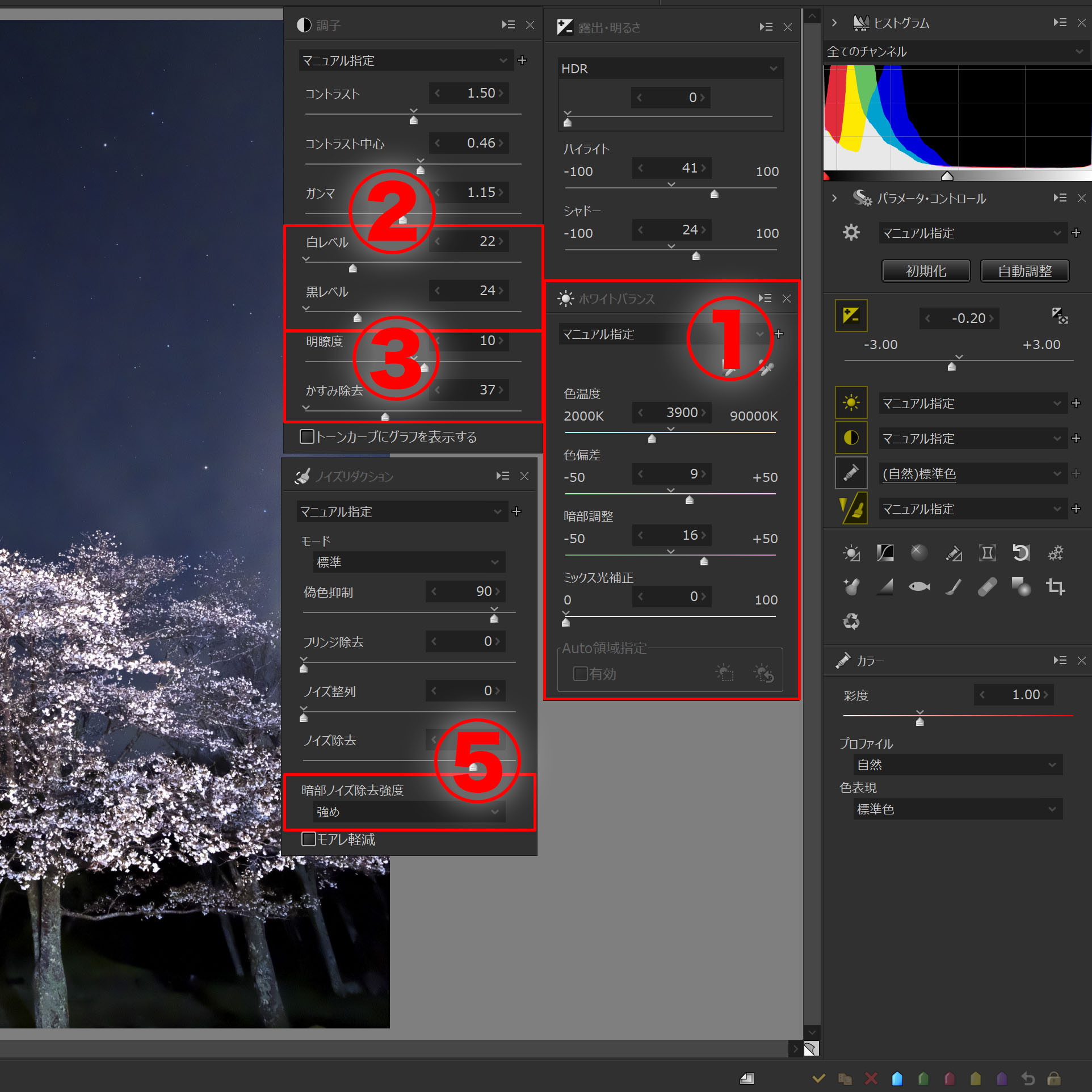Toggle the モアレ軽減 checkbox
This screenshot has width=1092, height=1092.
tap(309, 839)
